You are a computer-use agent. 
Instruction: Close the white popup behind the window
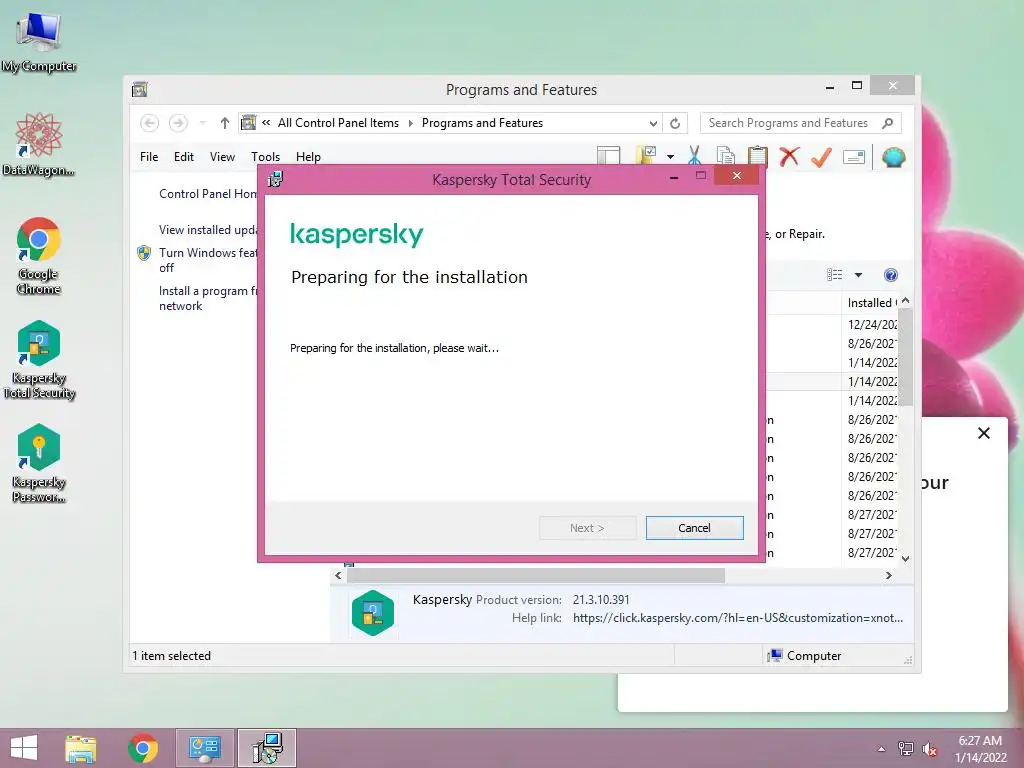point(984,433)
